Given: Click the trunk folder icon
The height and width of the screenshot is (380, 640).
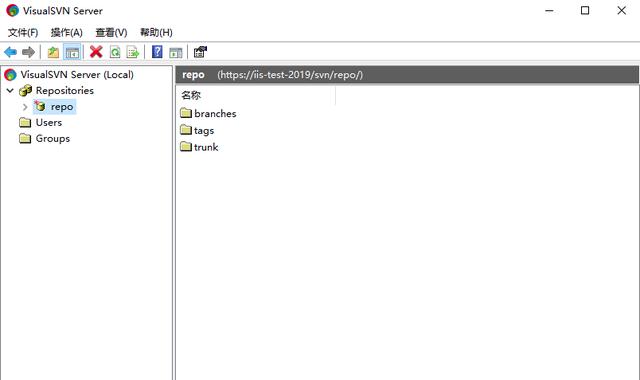Looking at the screenshot, I should coord(186,146).
